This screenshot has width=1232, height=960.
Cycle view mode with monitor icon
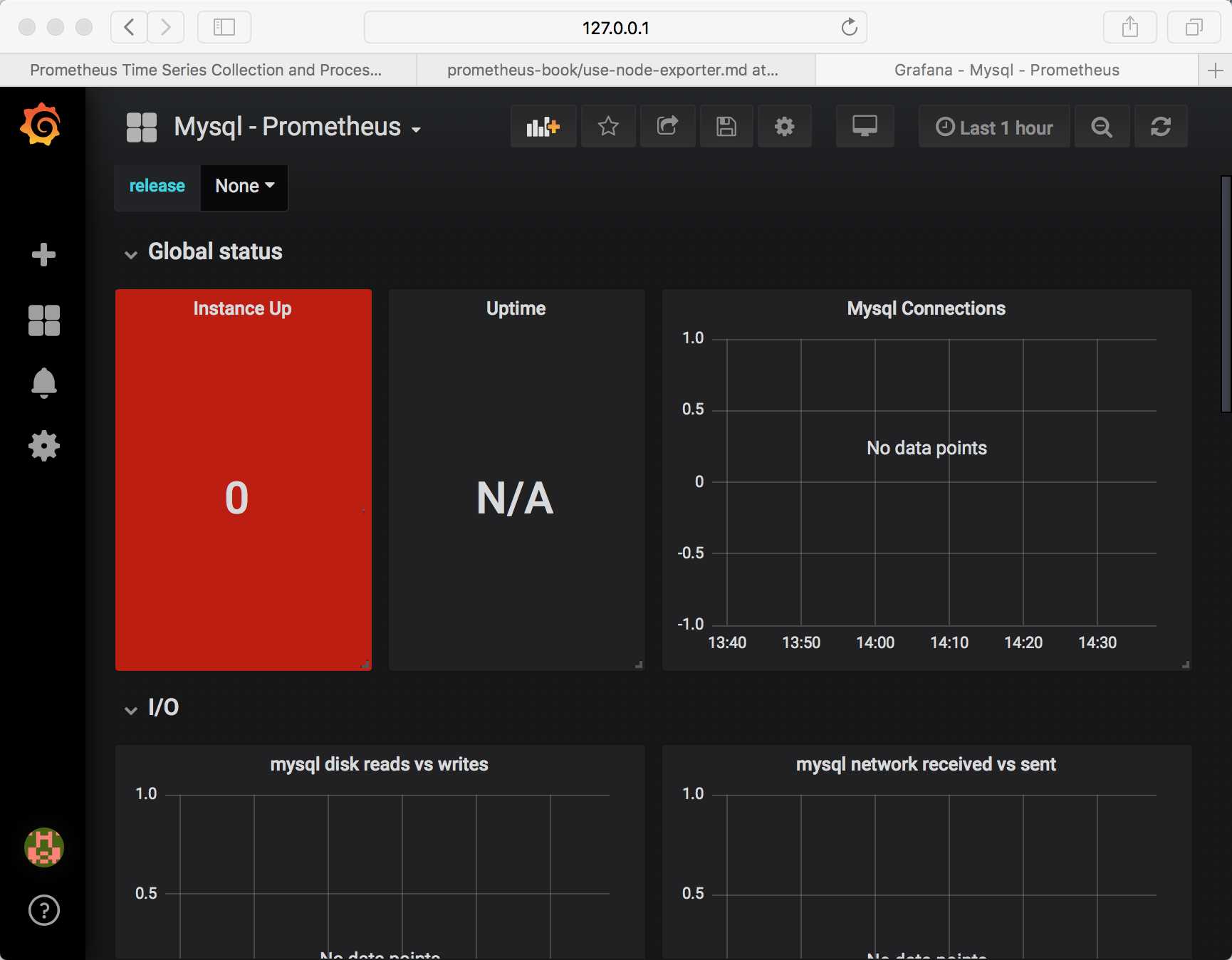tap(865, 127)
